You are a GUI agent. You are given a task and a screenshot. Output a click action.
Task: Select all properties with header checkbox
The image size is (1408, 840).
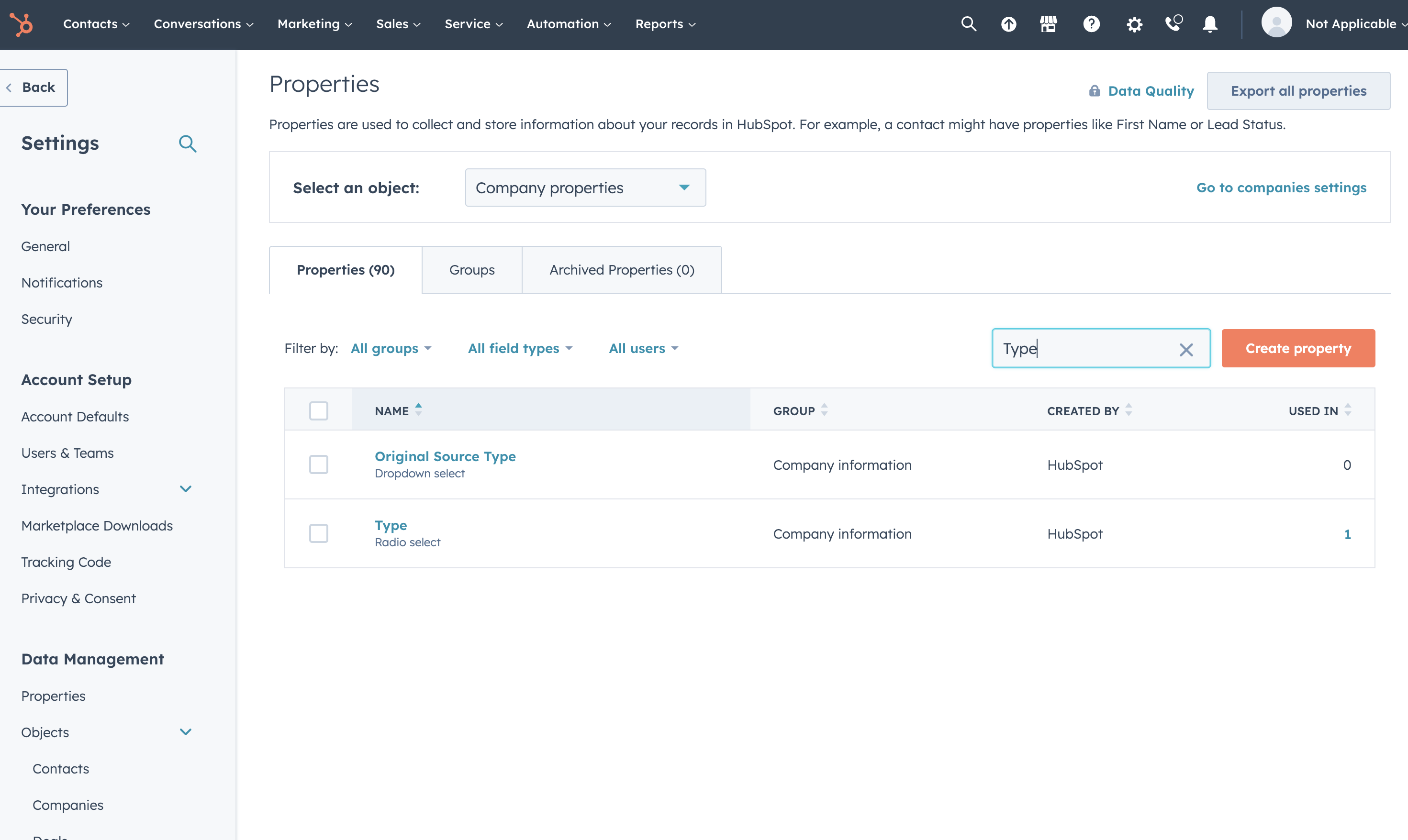(x=319, y=410)
